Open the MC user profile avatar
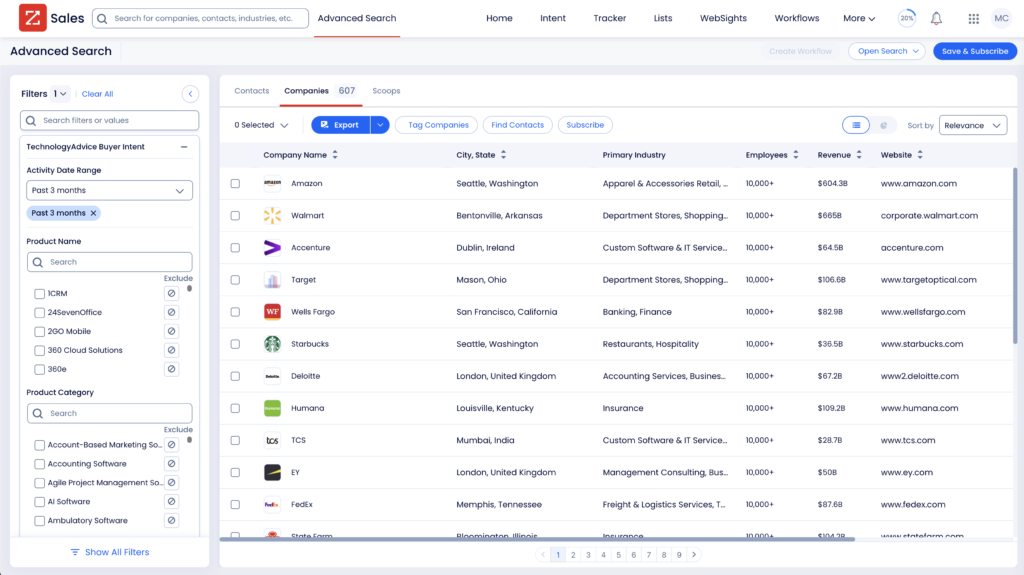This screenshot has height=575, width=1024. click(x=1001, y=18)
